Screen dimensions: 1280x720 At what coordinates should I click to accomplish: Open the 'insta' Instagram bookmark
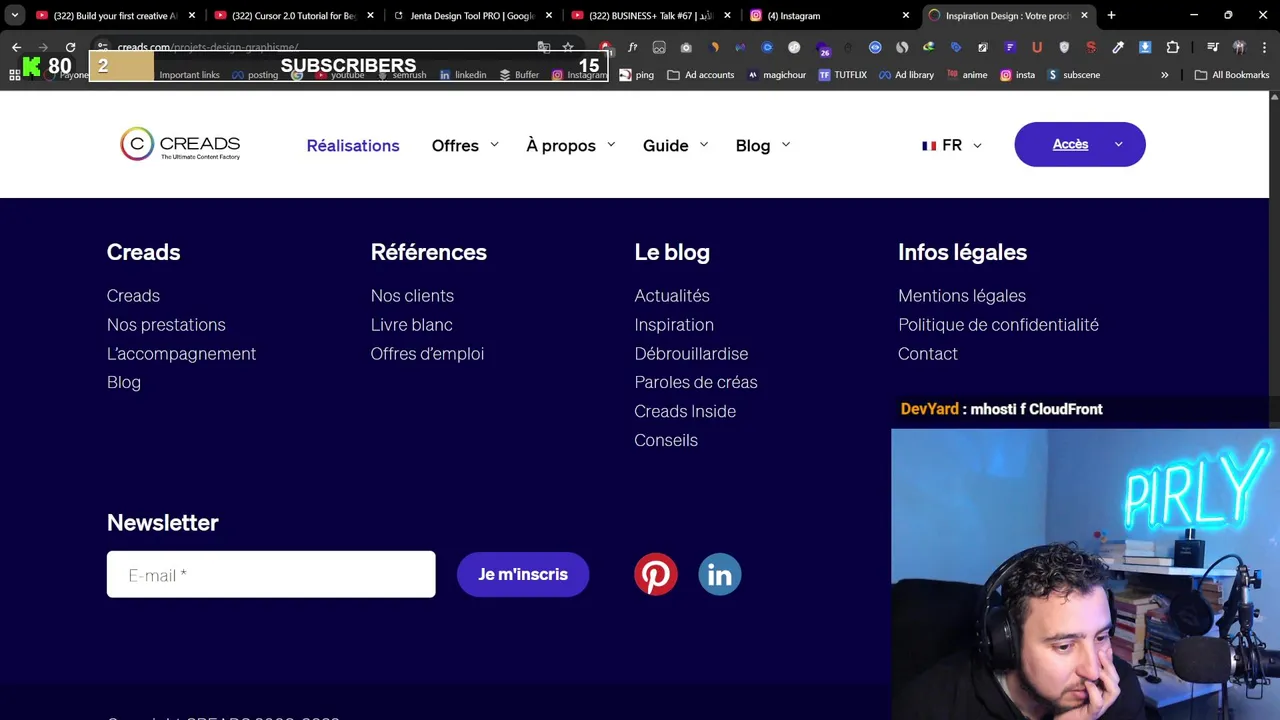tap(1018, 75)
